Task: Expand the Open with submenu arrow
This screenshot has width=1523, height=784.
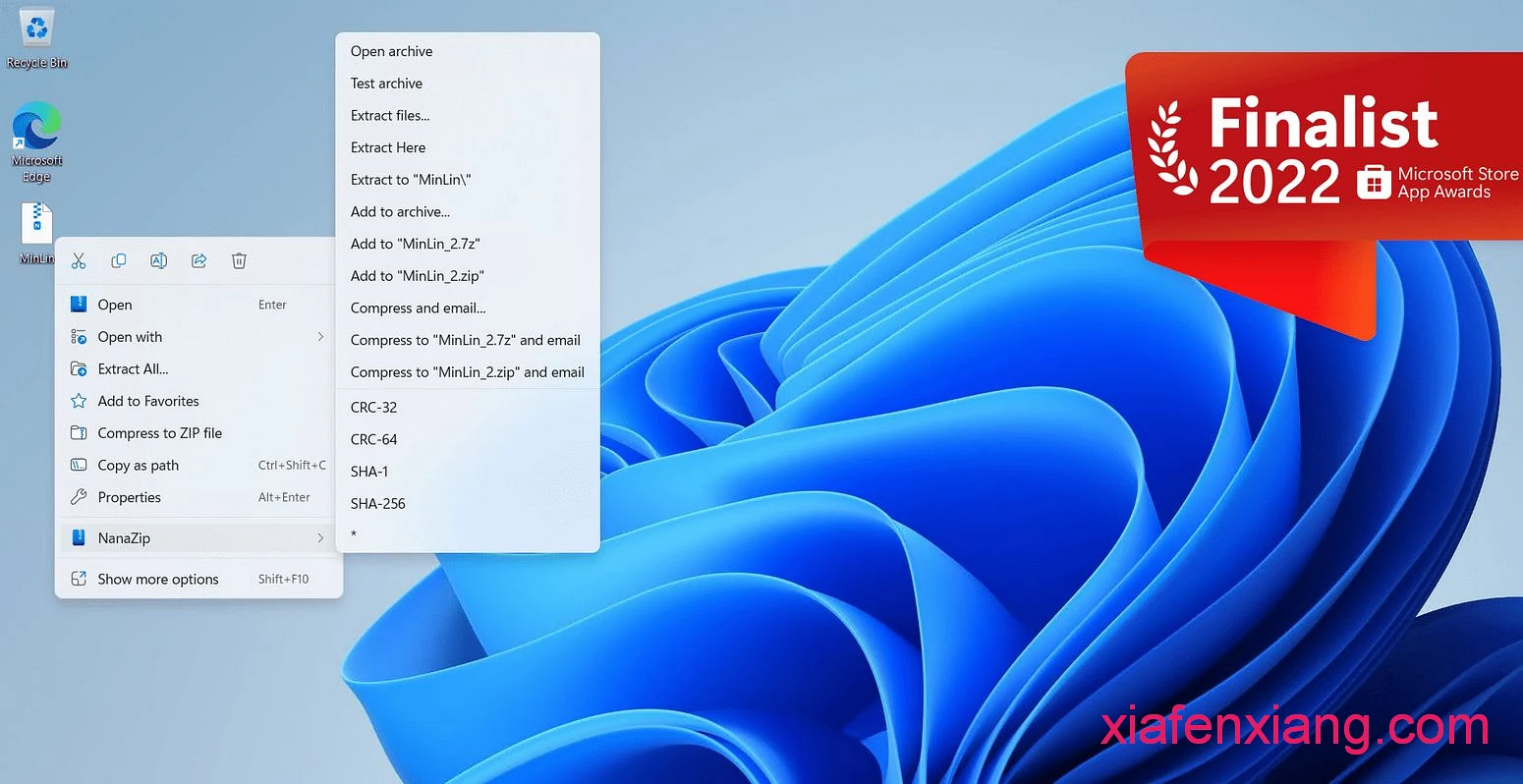Action: click(320, 337)
